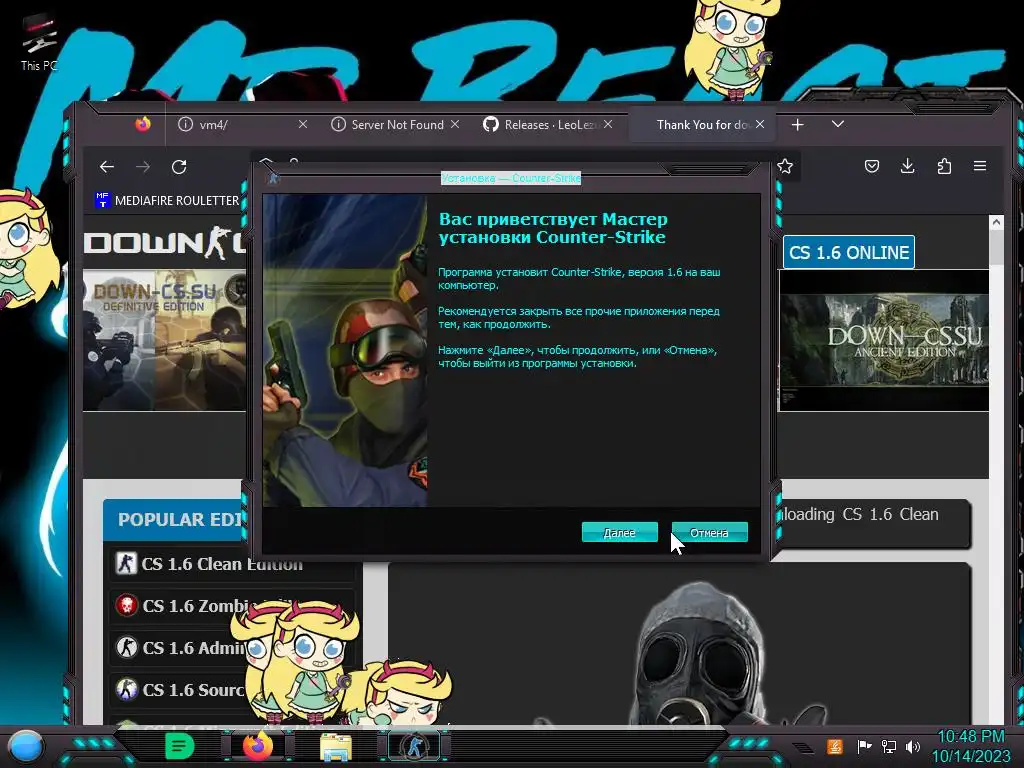Image resolution: width=1024 pixels, height=768 pixels.
Task: Click the red skull Zombie icon
Action: pyautogui.click(x=126, y=605)
